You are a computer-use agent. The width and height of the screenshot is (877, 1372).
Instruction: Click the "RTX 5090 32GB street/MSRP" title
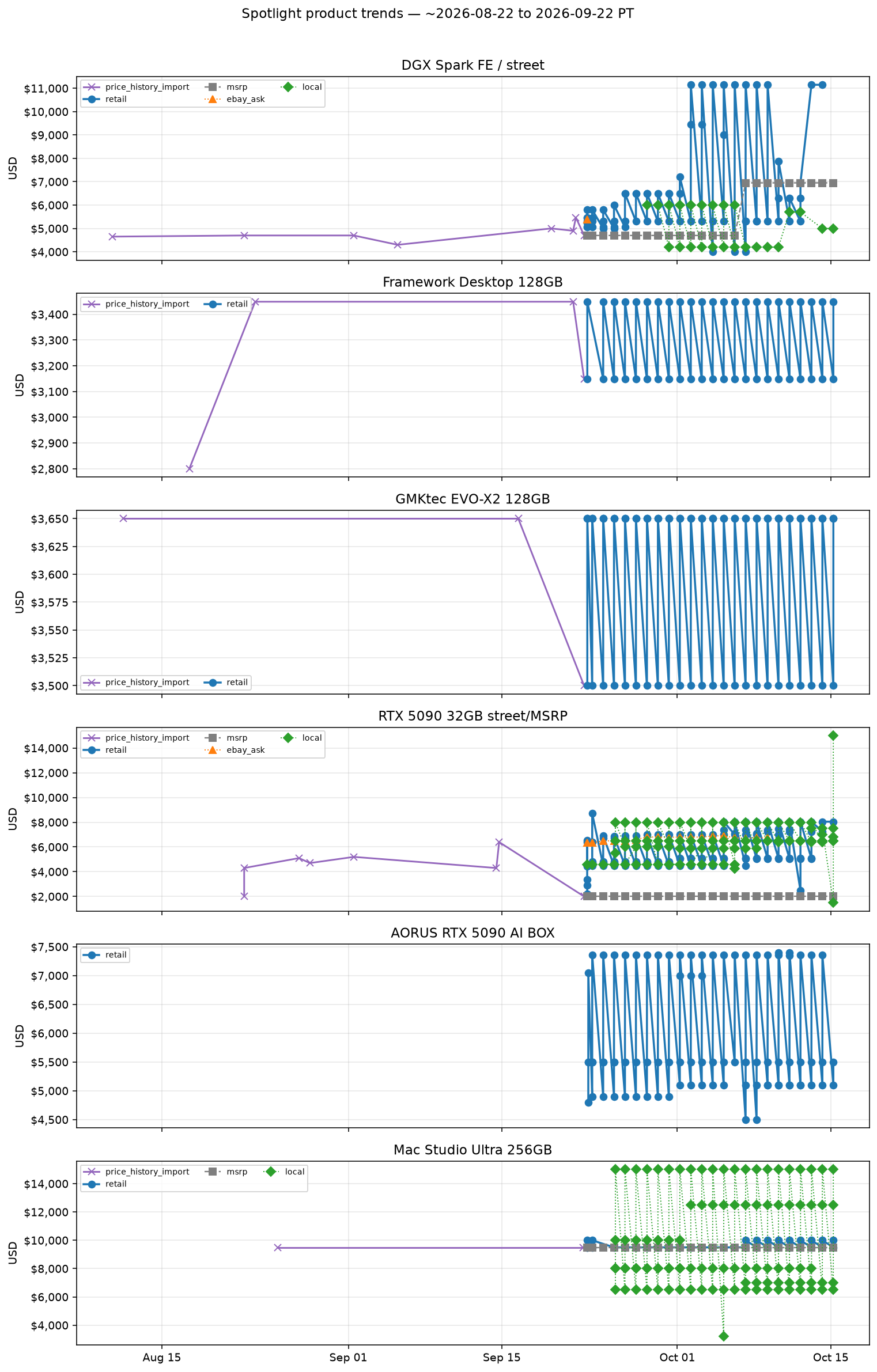[x=472, y=716]
